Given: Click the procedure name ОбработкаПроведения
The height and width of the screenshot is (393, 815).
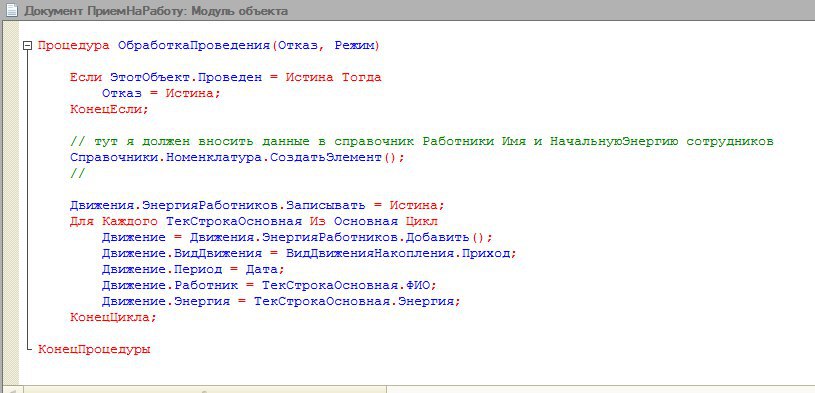Looking at the screenshot, I should pos(194,46).
